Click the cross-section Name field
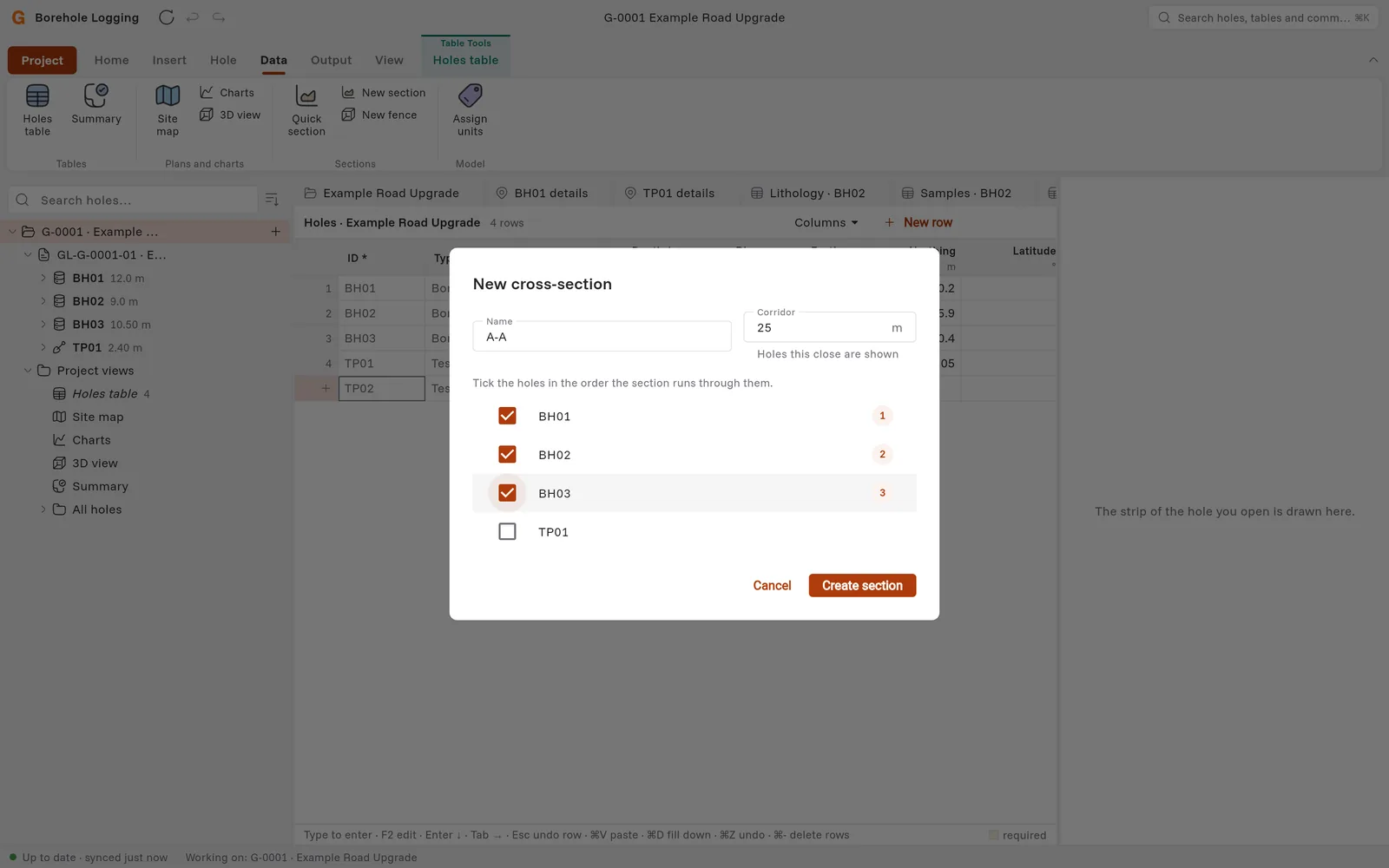1389x868 pixels. click(x=602, y=336)
